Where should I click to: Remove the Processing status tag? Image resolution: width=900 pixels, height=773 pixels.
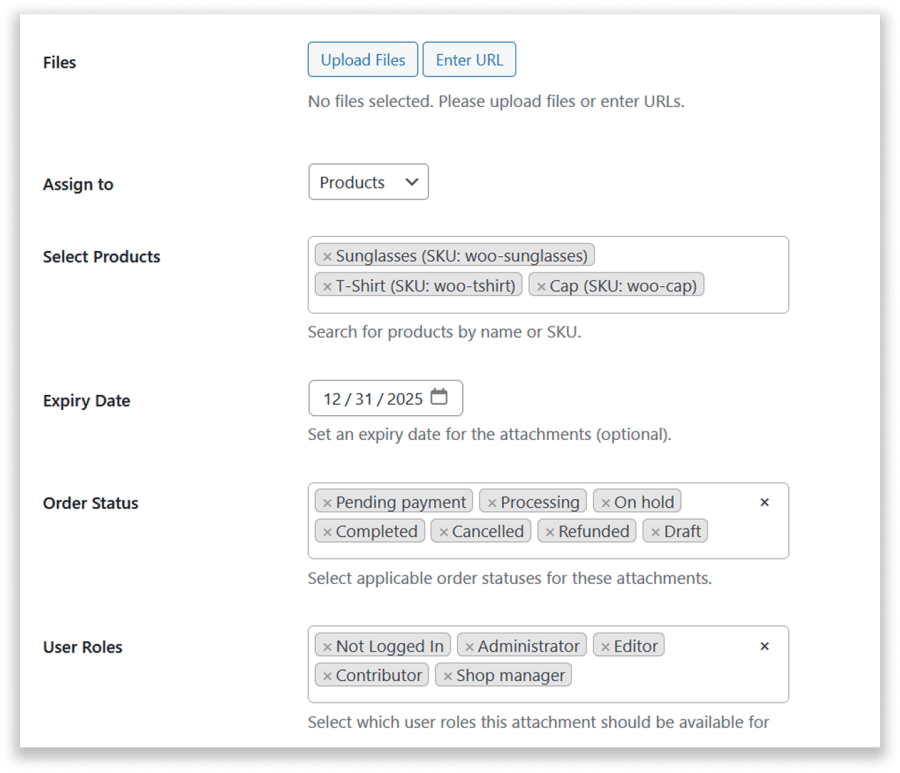(x=492, y=503)
